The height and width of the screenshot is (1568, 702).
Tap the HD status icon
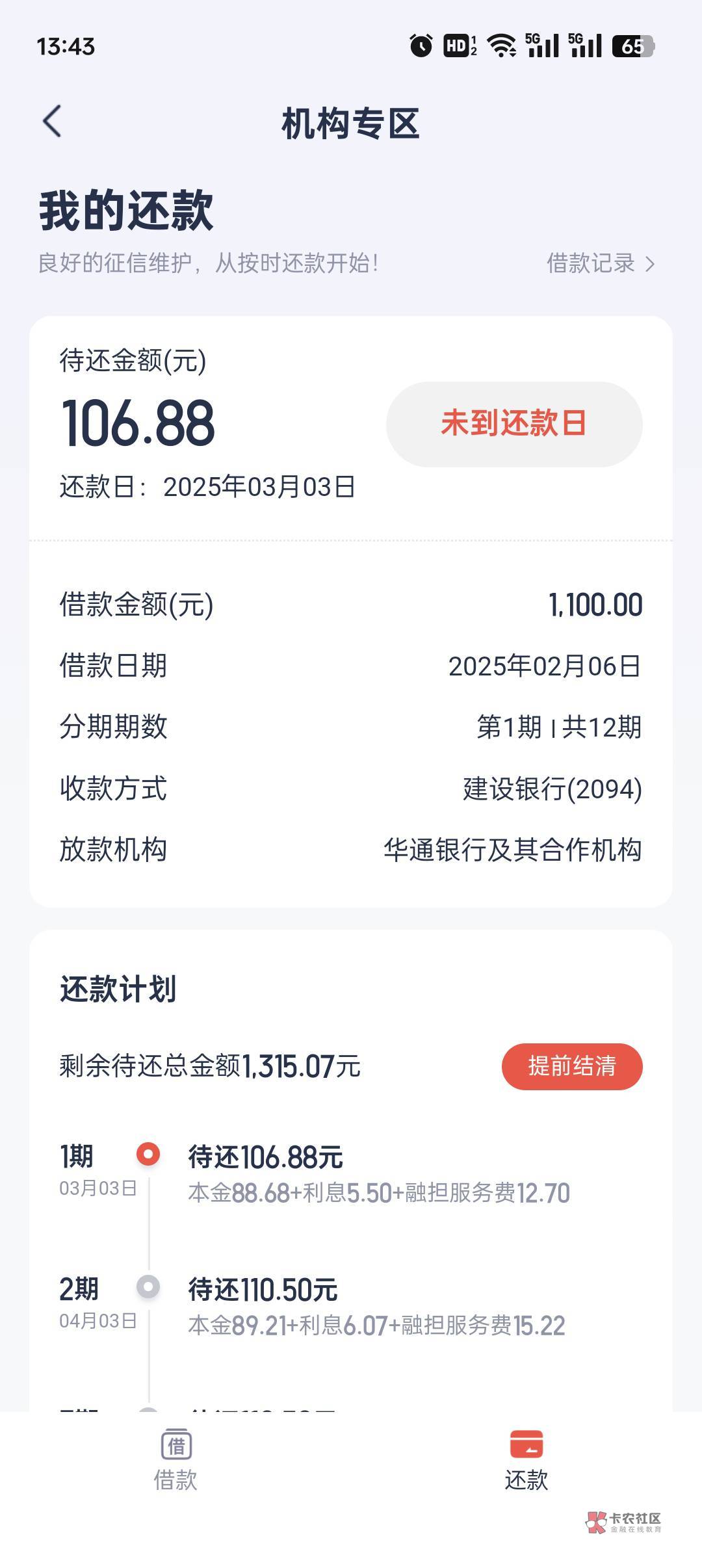click(460, 46)
